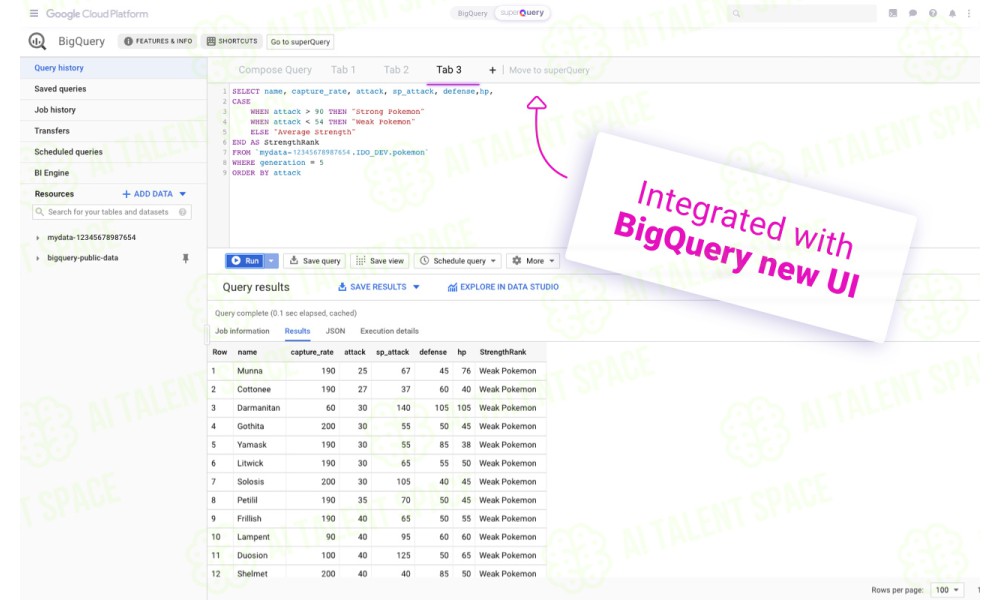Open the help question mark icon
Viewport: 1000px width, 600px height.
[x=933, y=13]
